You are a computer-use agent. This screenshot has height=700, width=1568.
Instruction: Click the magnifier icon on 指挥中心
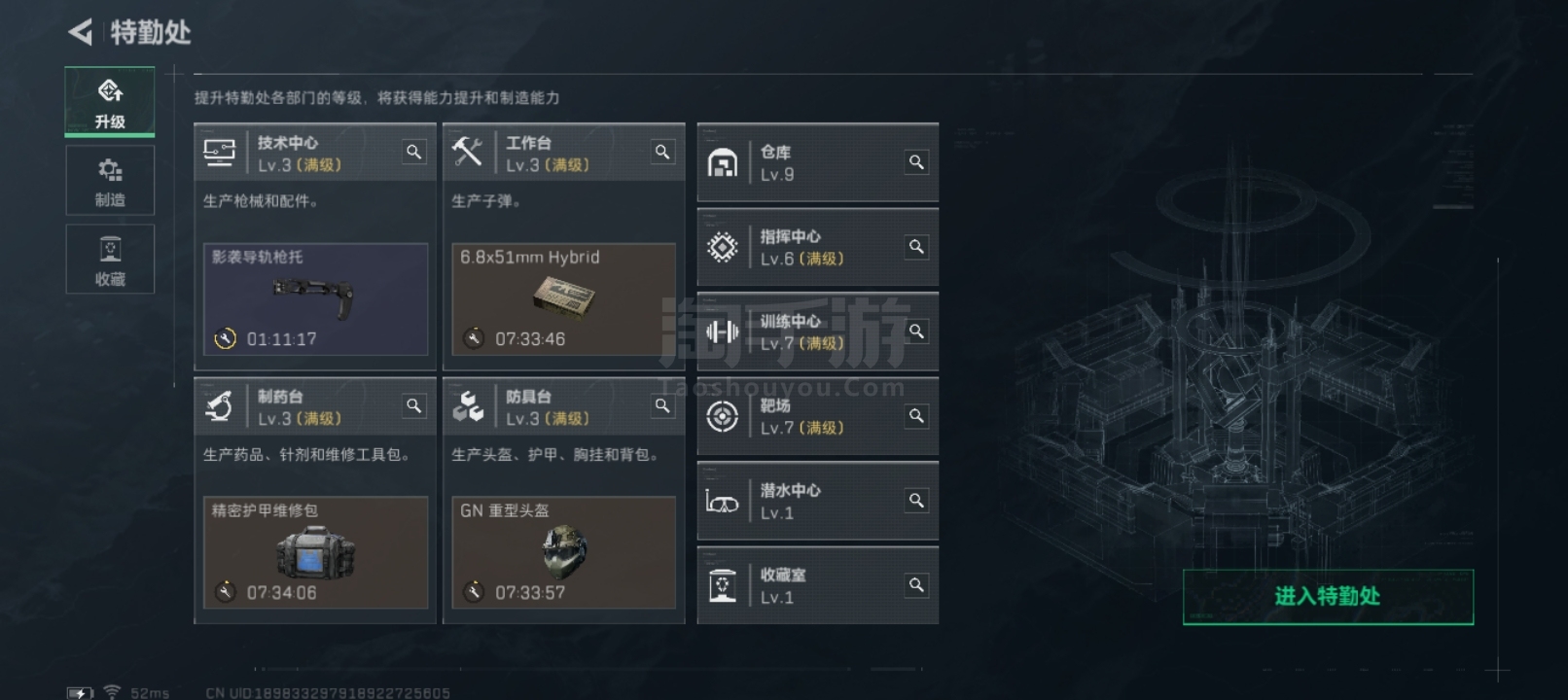(916, 247)
